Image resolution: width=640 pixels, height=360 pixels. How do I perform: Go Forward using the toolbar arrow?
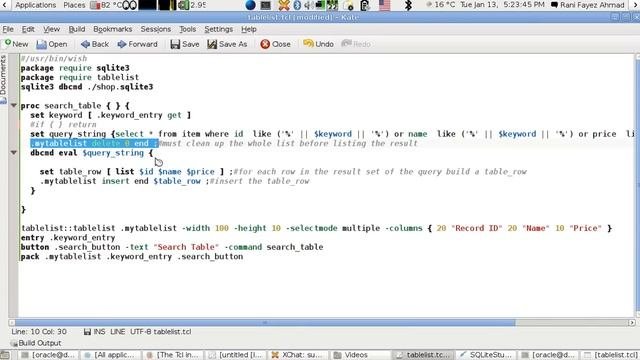pos(138,44)
